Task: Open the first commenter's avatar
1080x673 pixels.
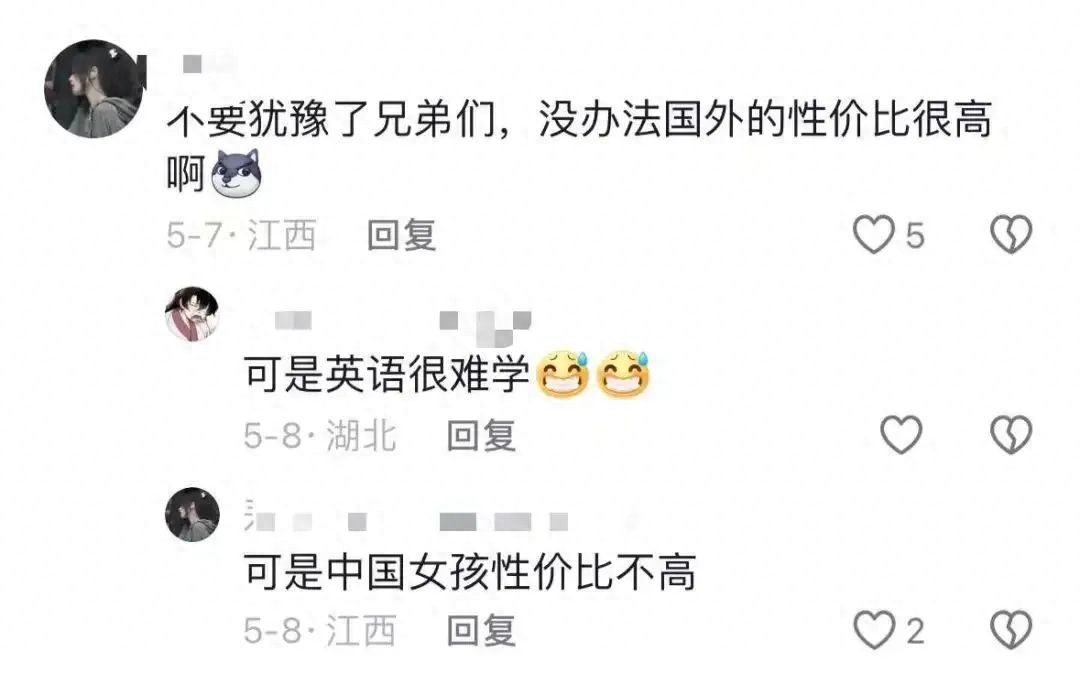Action: click(94, 88)
